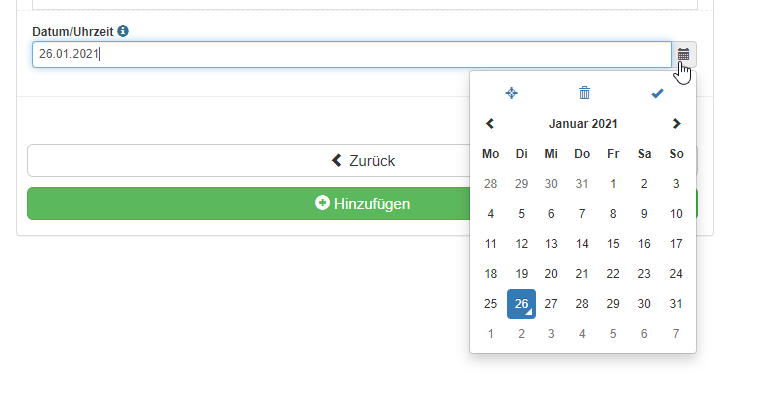The image size is (763, 403).
Task: Clear the date with the trash icon
Action: (x=584, y=92)
